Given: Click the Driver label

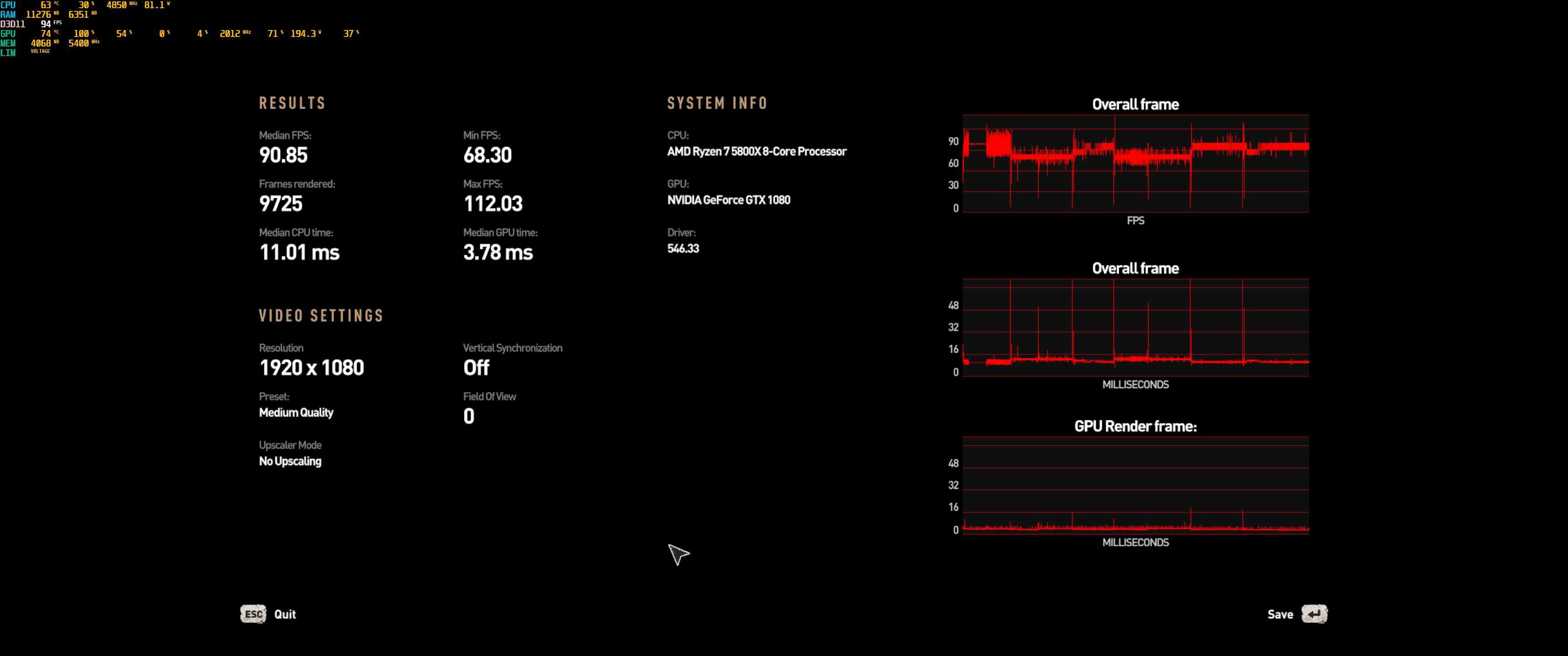Looking at the screenshot, I should pos(681,232).
